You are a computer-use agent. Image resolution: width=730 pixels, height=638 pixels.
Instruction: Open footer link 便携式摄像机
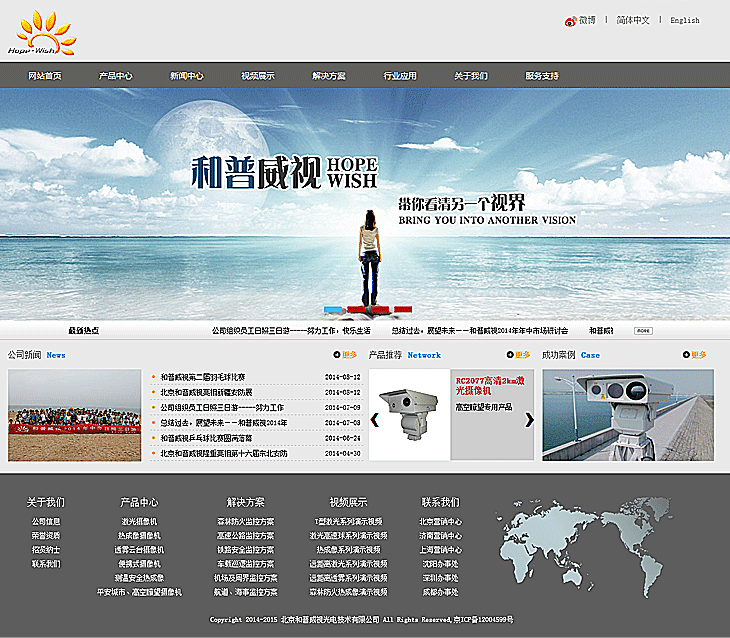(139, 563)
